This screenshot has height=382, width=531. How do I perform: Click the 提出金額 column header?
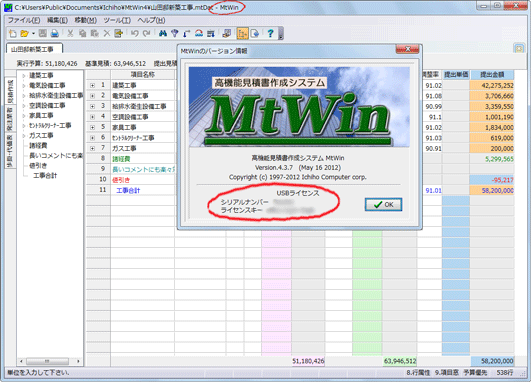(492, 75)
